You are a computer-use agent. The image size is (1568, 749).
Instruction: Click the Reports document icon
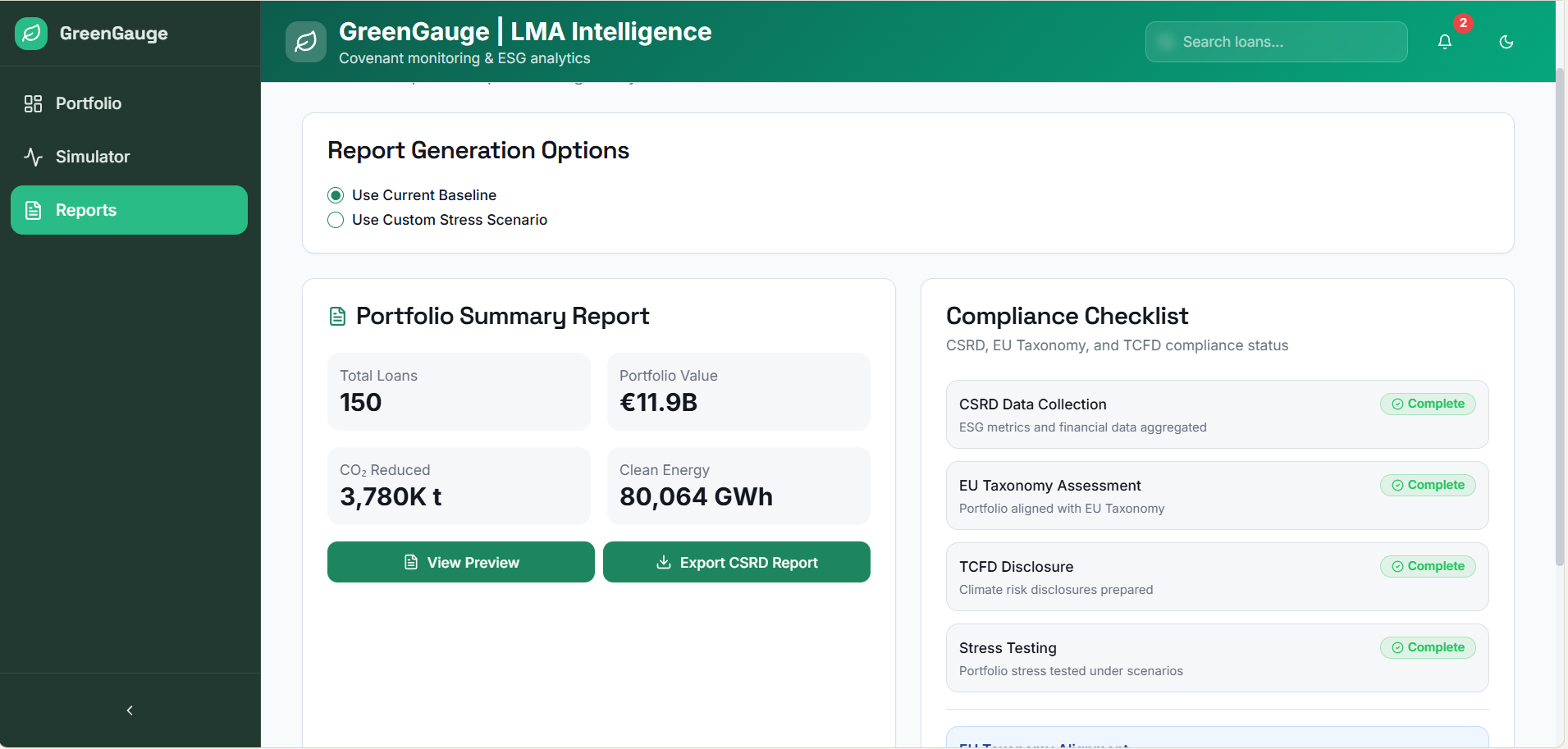pyautogui.click(x=33, y=210)
